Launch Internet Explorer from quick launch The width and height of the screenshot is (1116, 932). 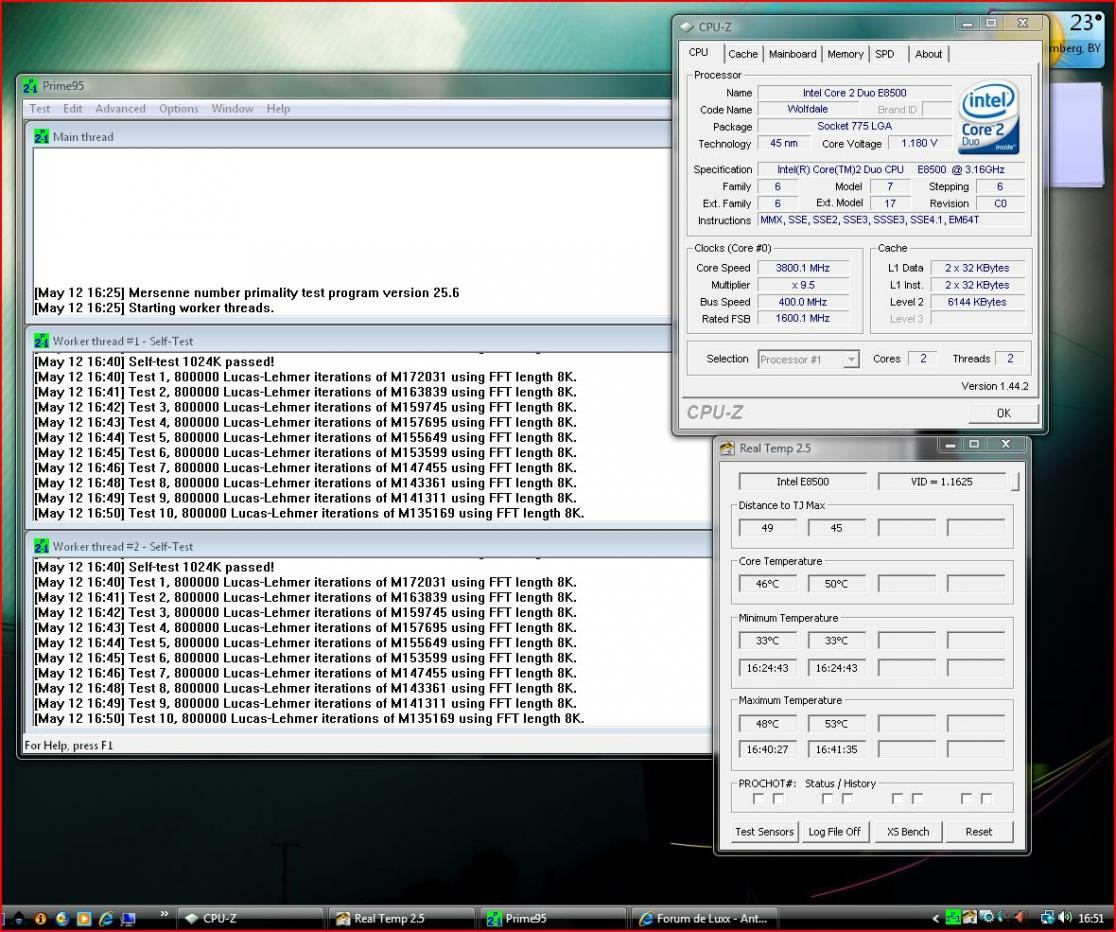(105, 918)
